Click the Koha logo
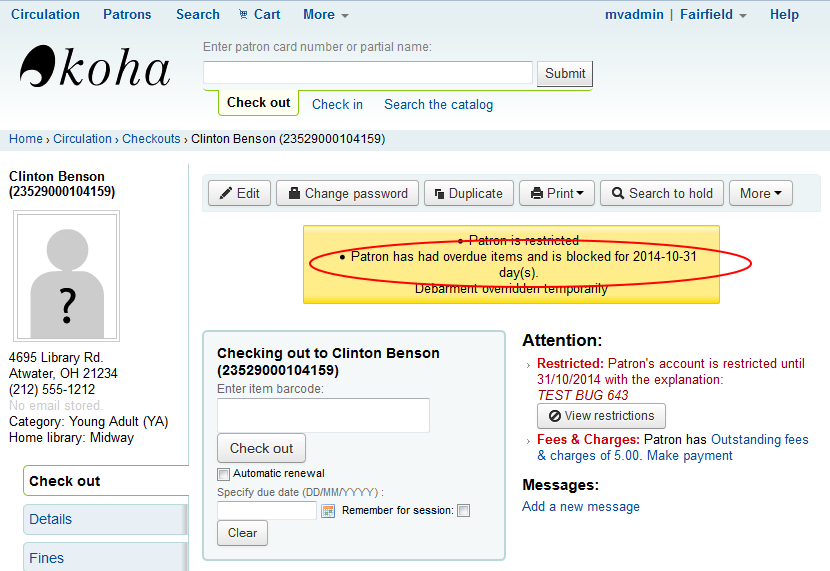This screenshot has width=830, height=571. [95, 68]
